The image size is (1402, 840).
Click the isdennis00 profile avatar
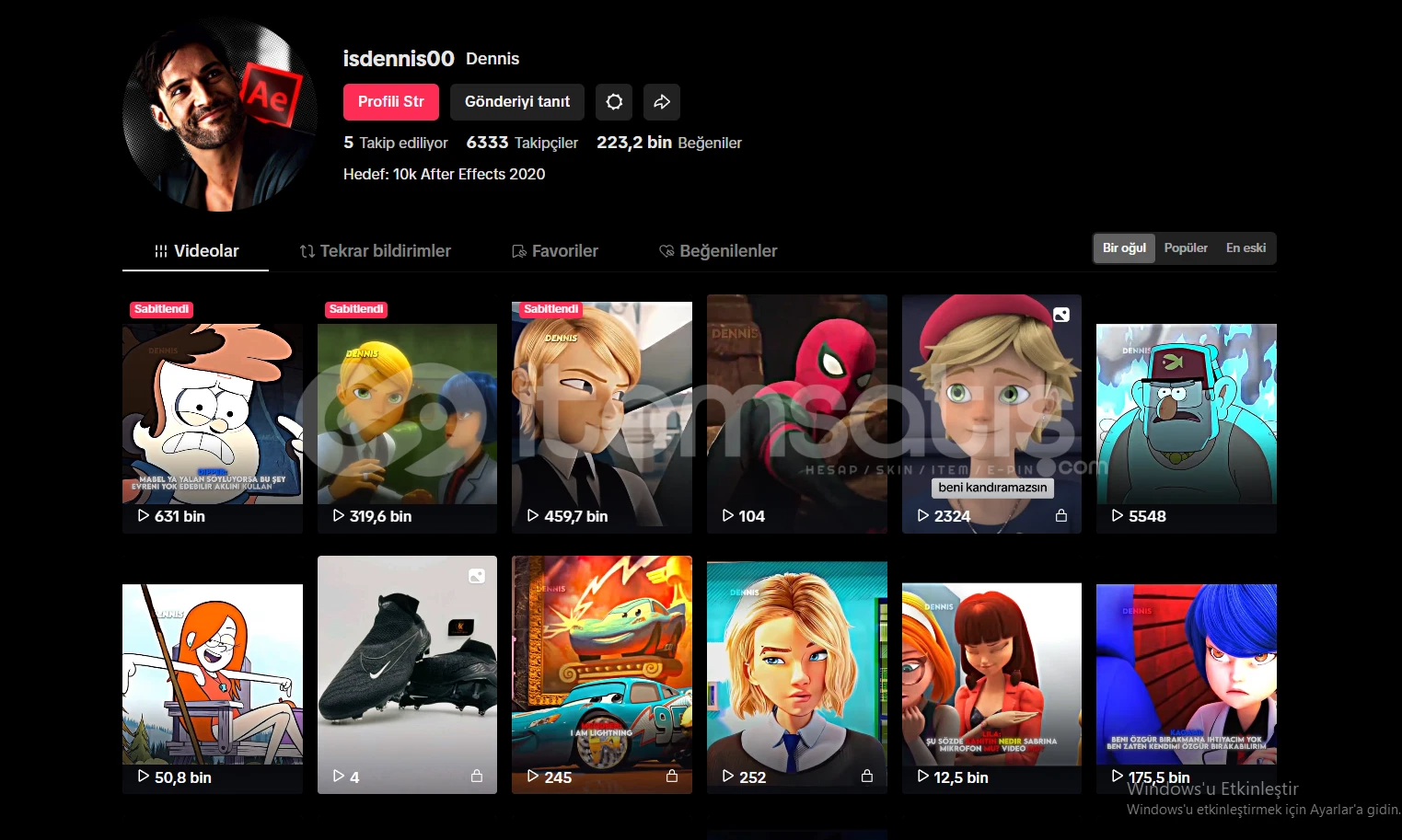220,115
